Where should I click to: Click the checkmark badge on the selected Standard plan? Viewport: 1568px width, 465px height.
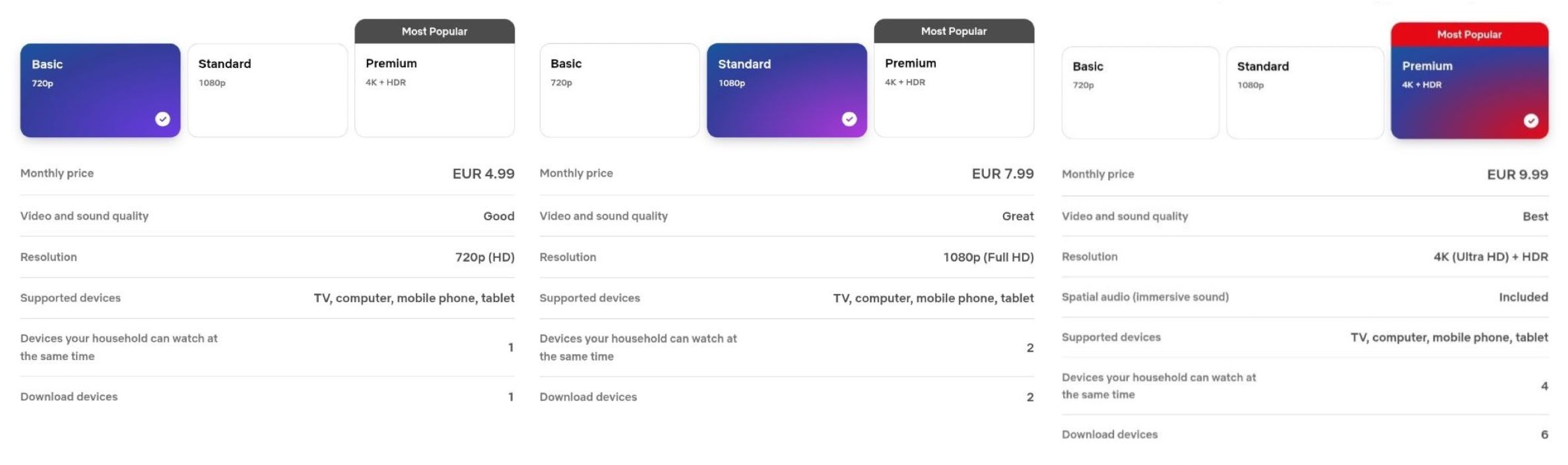coord(849,119)
